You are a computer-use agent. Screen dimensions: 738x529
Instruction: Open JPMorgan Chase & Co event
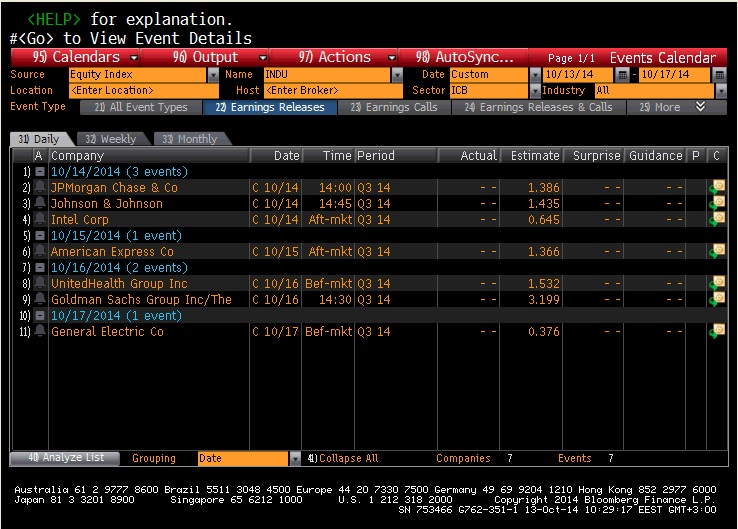click(114, 188)
